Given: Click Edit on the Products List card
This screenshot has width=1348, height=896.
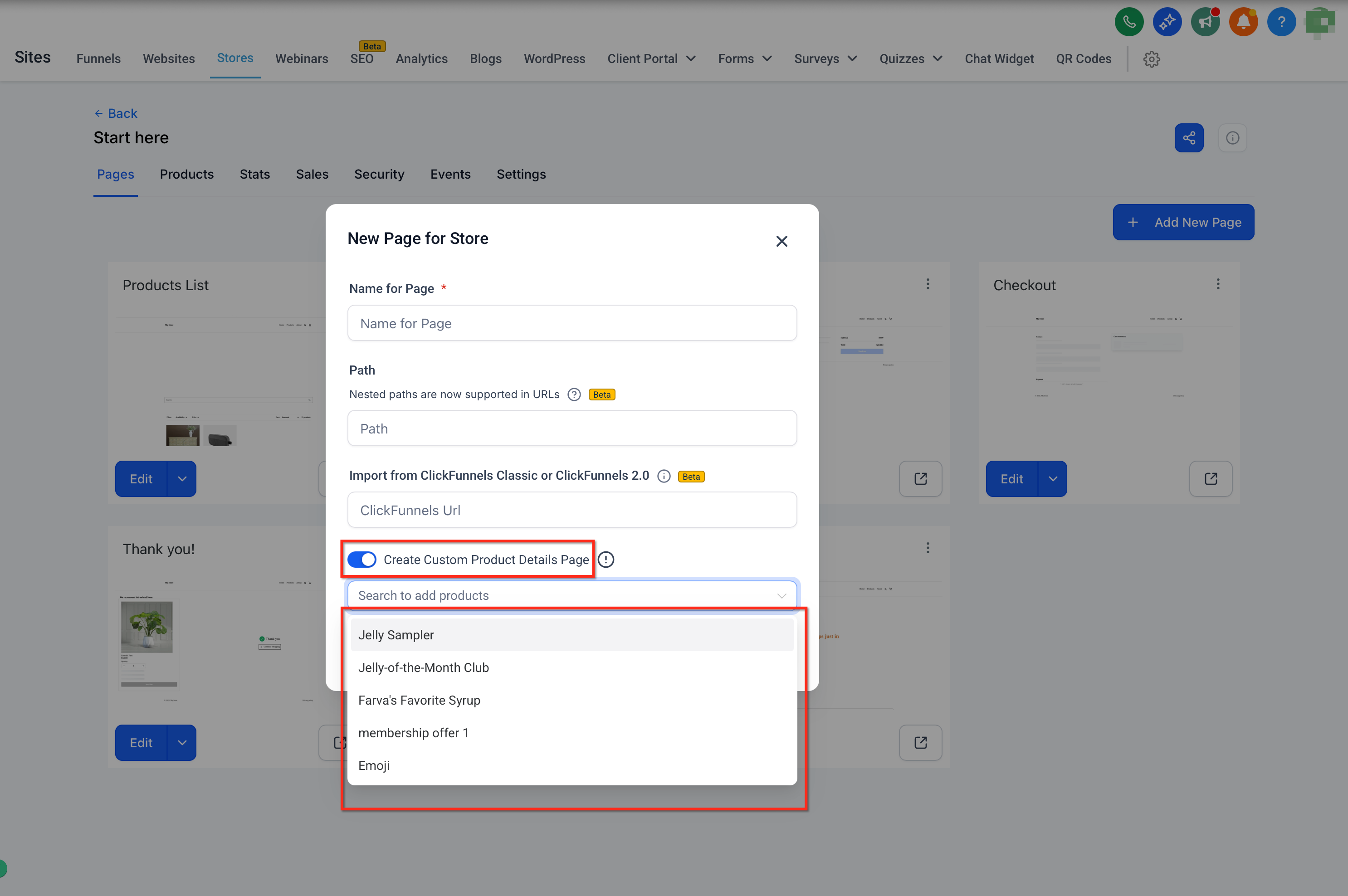Looking at the screenshot, I should point(141,479).
